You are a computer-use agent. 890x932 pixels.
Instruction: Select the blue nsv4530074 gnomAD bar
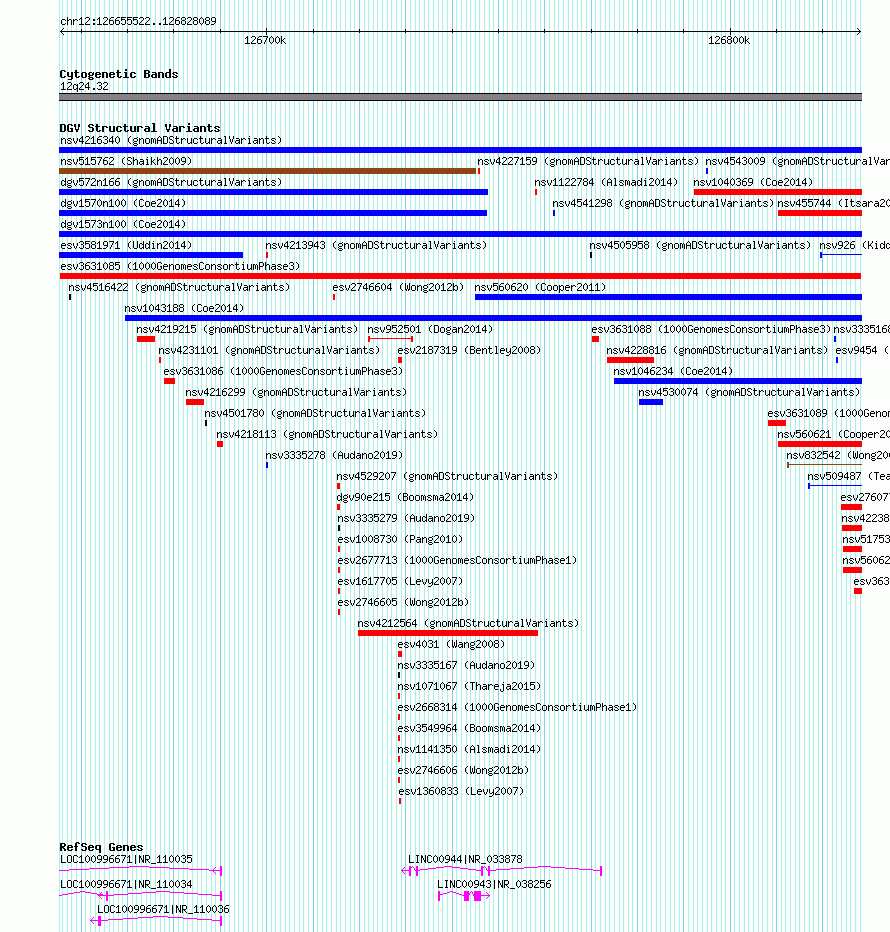click(x=651, y=402)
